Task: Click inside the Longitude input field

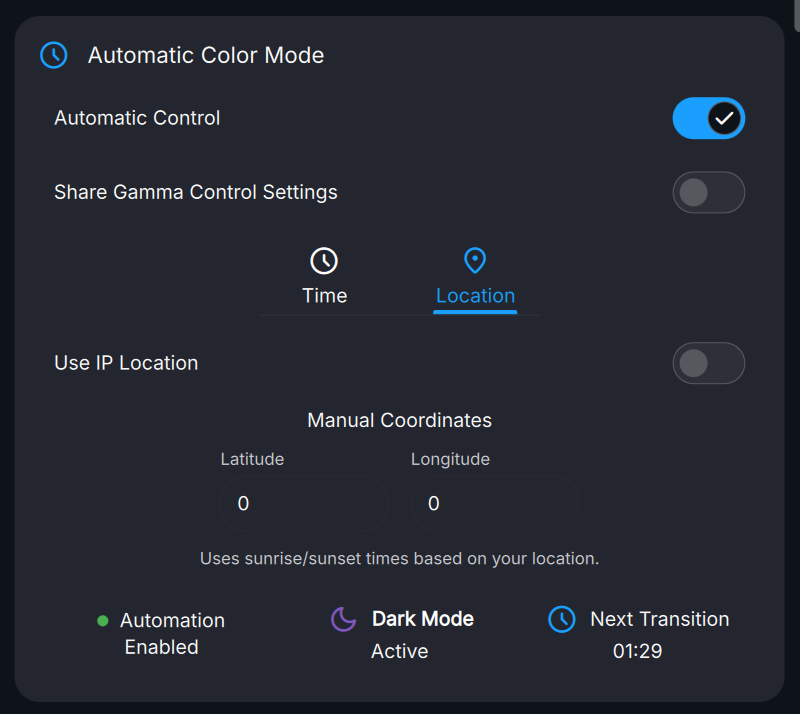Action: pyautogui.click(x=494, y=503)
